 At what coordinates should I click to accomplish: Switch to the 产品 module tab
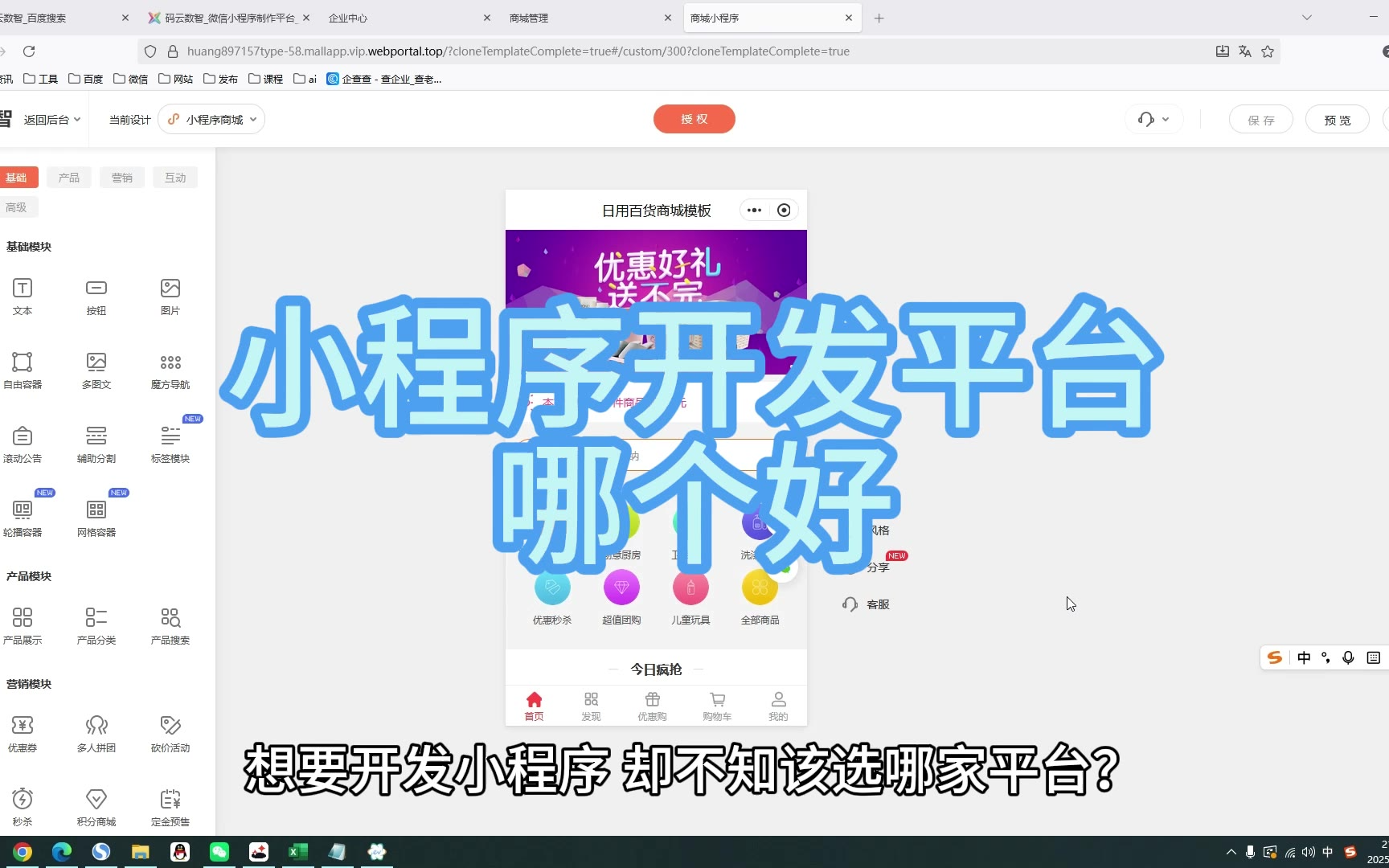(x=69, y=178)
